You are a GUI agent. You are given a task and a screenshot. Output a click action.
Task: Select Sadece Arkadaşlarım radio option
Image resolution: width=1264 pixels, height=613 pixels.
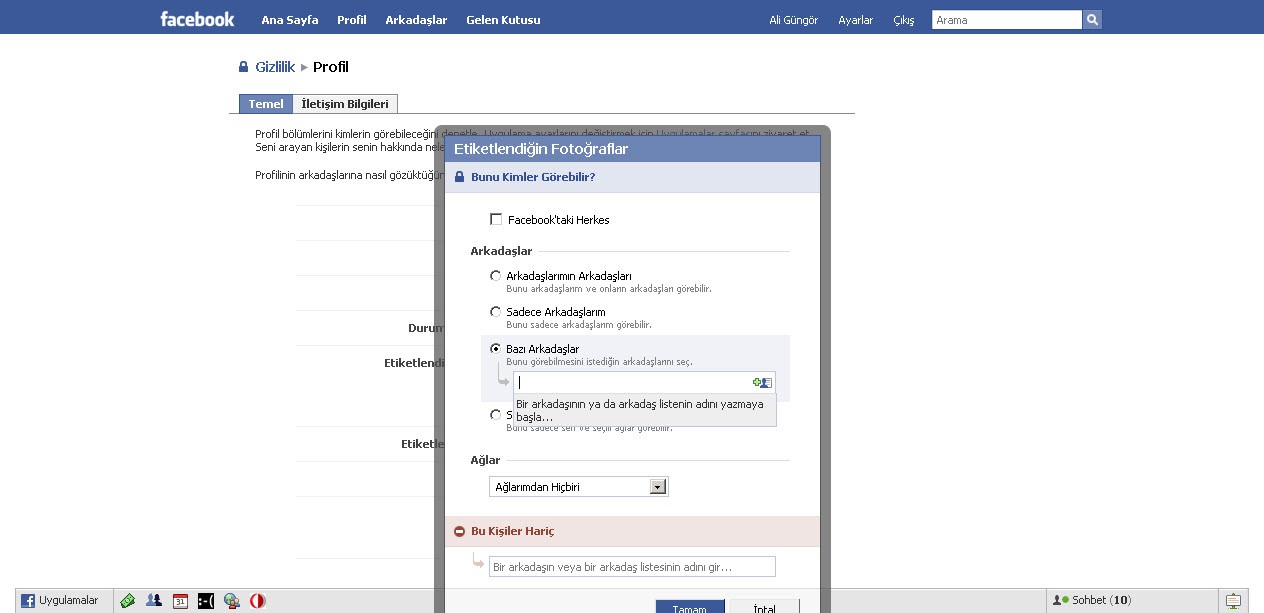point(495,312)
